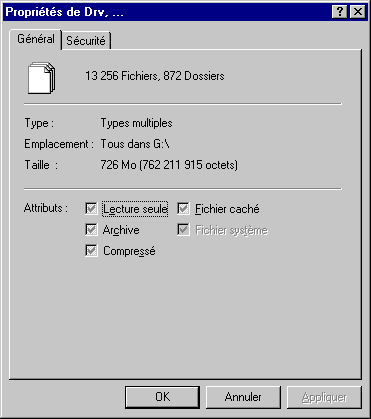Toggle the Archive attribute checkbox
The image size is (371, 419).
click(91, 230)
